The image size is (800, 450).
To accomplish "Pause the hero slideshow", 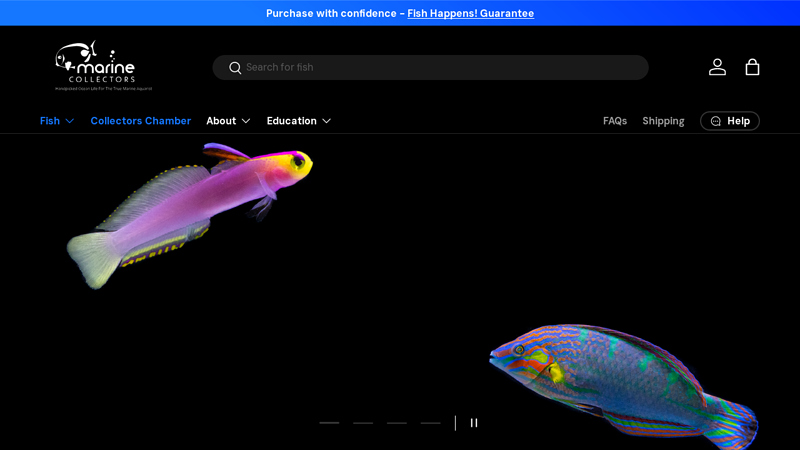I will tap(474, 423).
